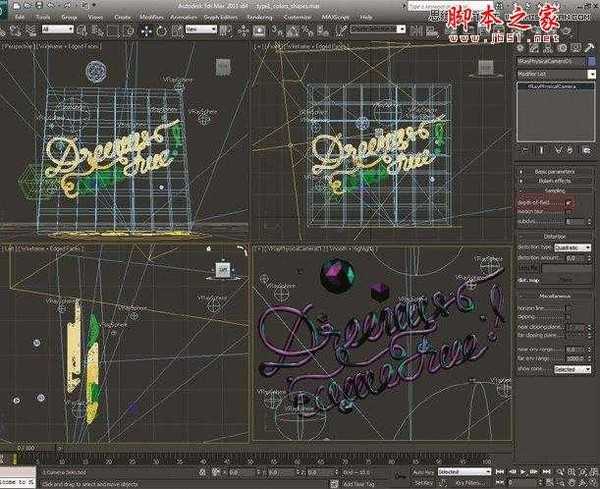Viewport: 600px width, 489px height.
Task: Open the distortion type dropdown
Action: 574,247
